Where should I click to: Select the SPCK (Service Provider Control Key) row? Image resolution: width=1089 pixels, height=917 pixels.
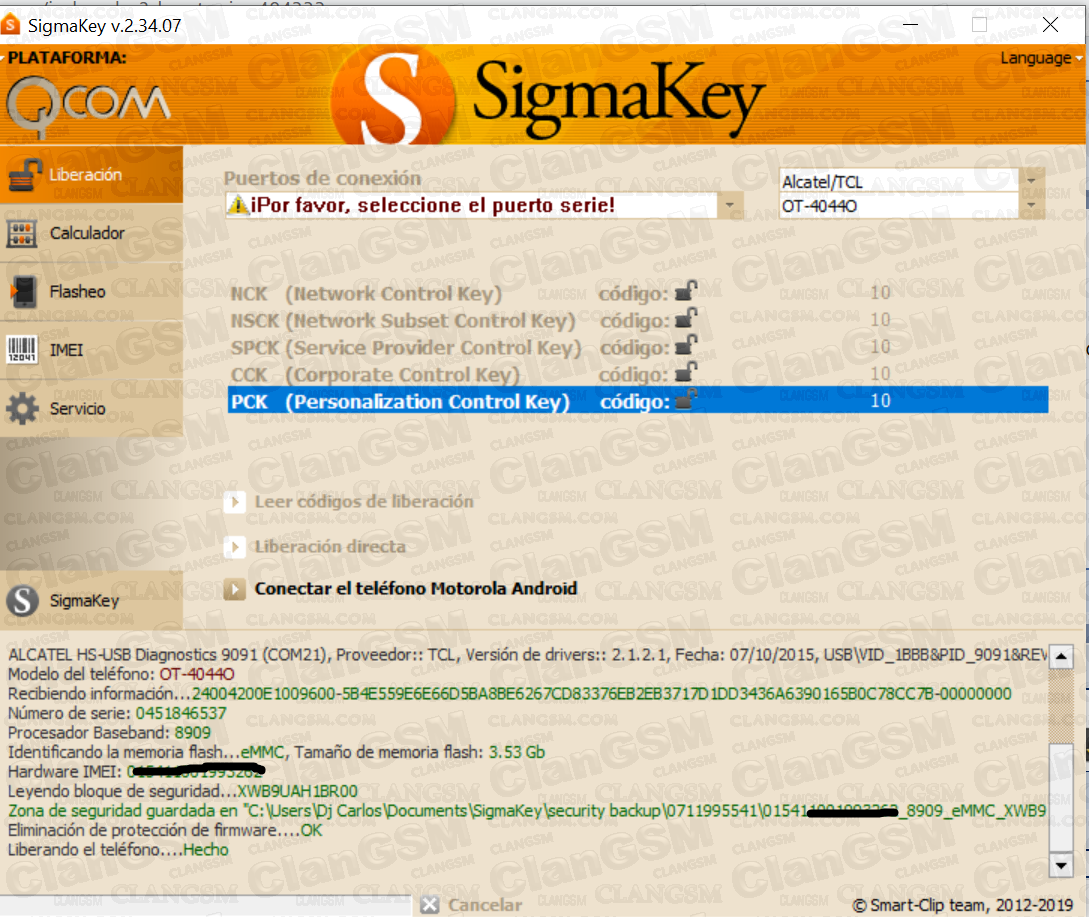[638, 347]
